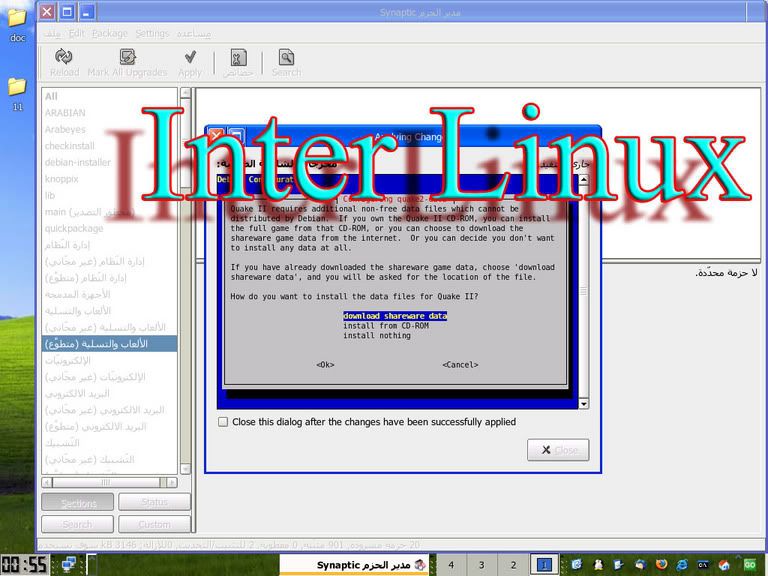Open the Arabic File menu (ملف)
768x576 pixels.
click(52, 33)
